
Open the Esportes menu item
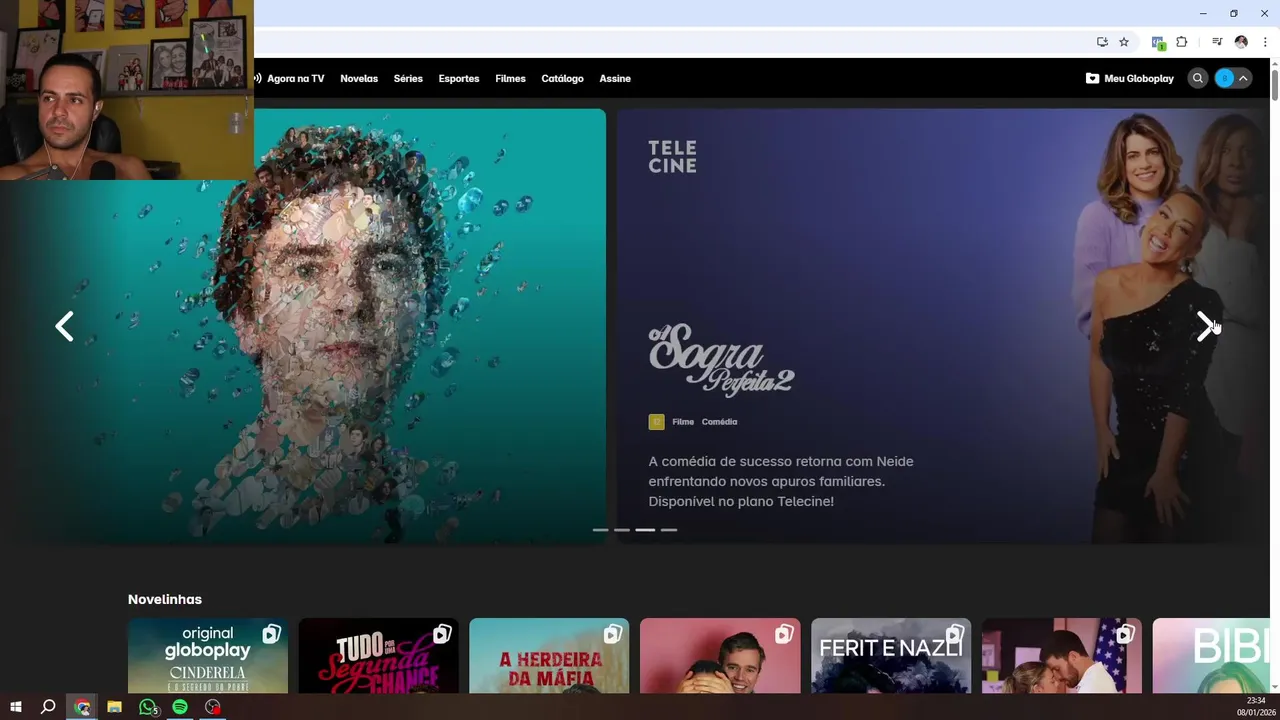[459, 78]
